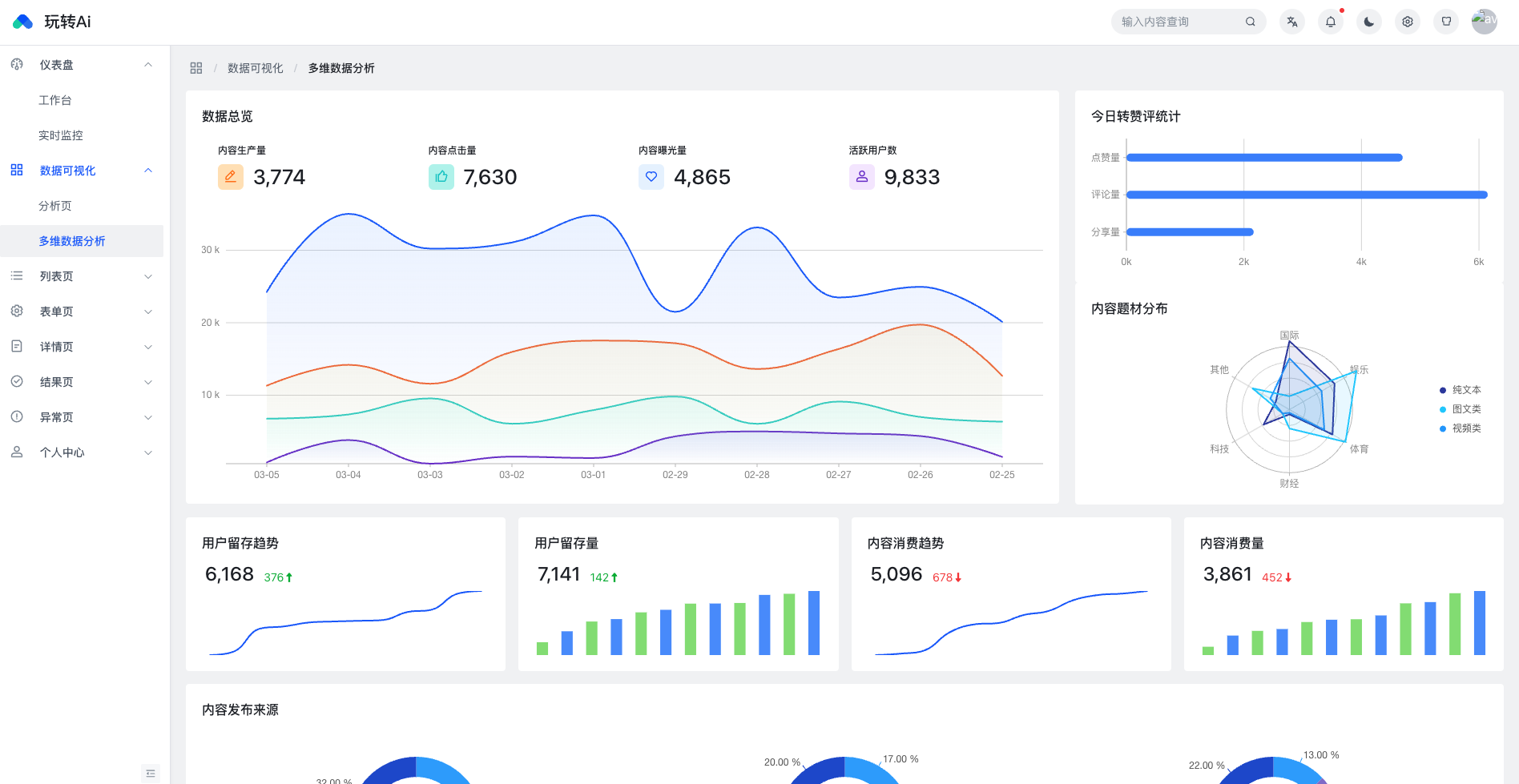Image resolution: width=1519 pixels, height=784 pixels.
Task: Focus the 输入内容查询 search field
Action: 1188,22
